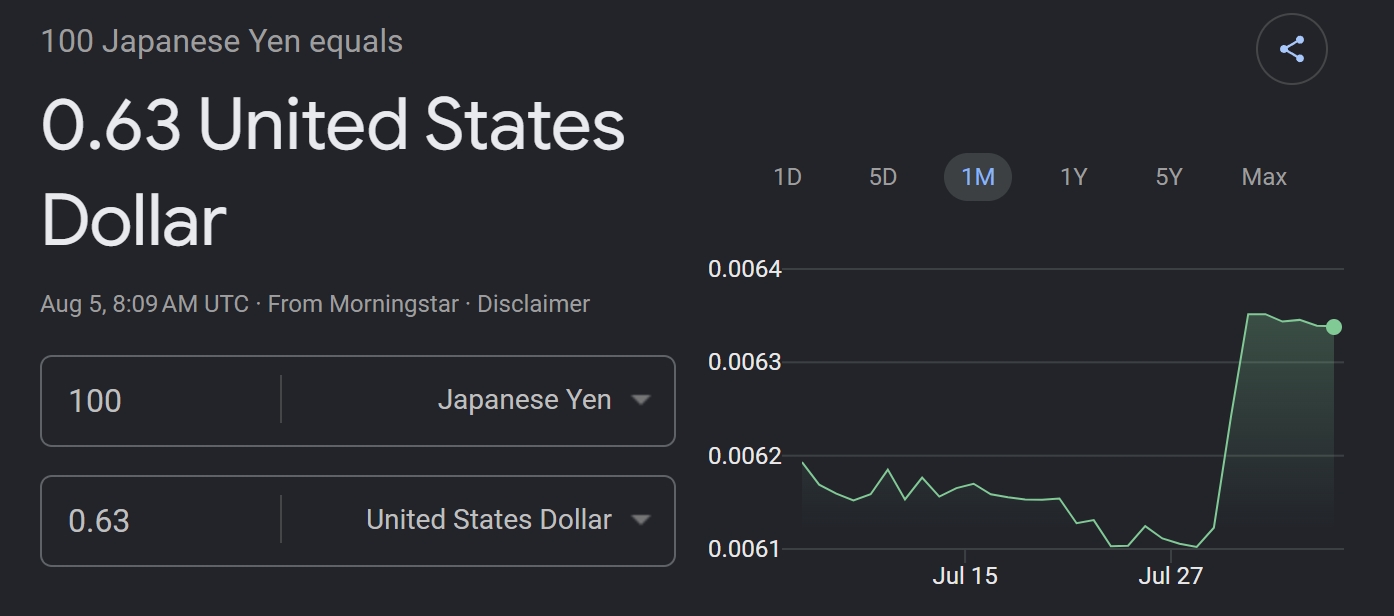
Task: Click the Jul 15 date axis label
Action: (965, 576)
